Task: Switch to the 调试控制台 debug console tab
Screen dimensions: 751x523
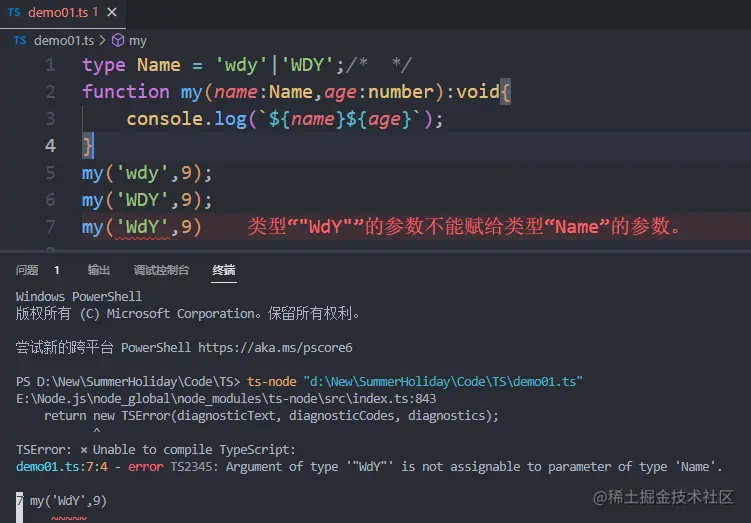Action: point(161,270)
